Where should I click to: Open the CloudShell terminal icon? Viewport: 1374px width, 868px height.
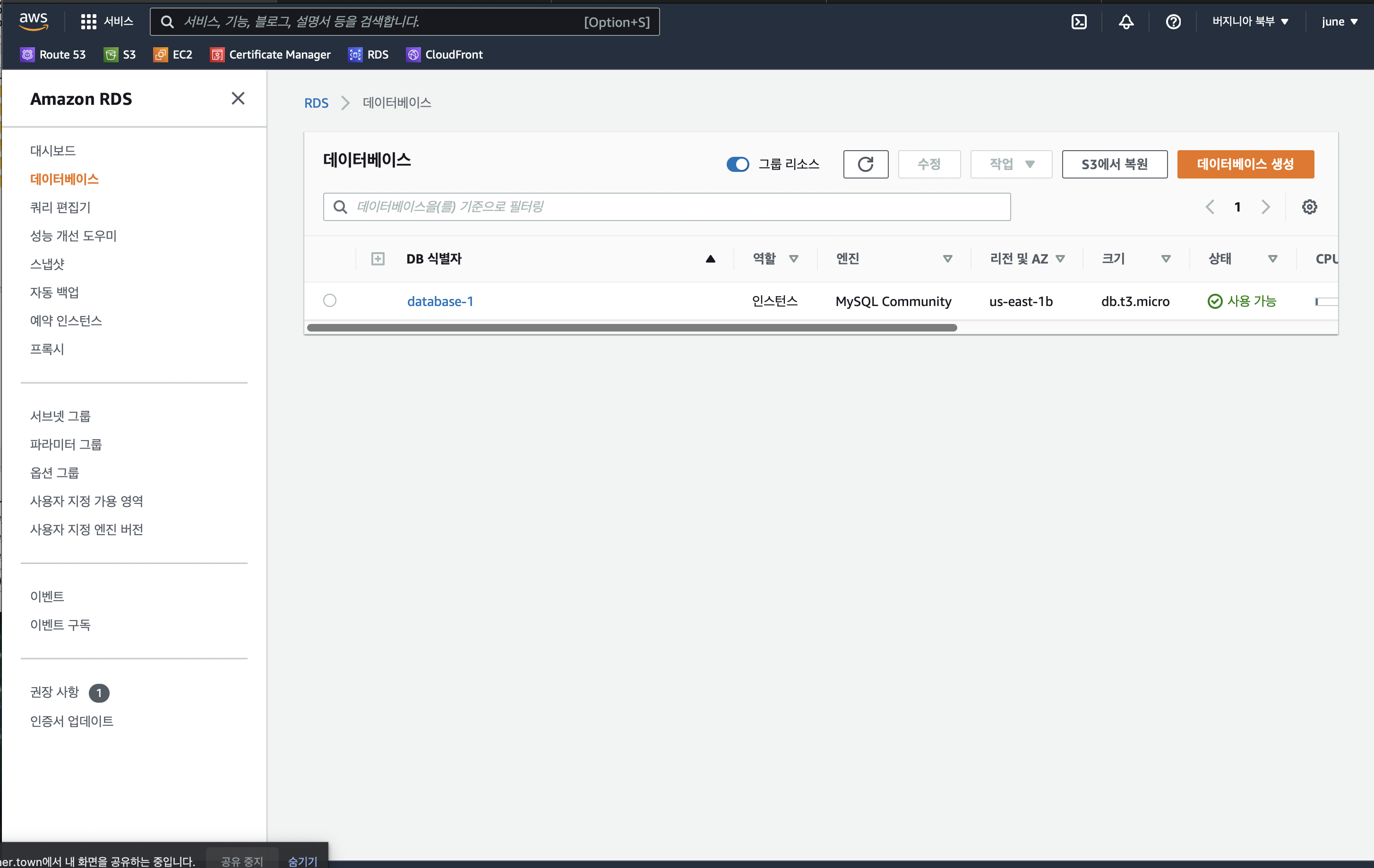1078,22
